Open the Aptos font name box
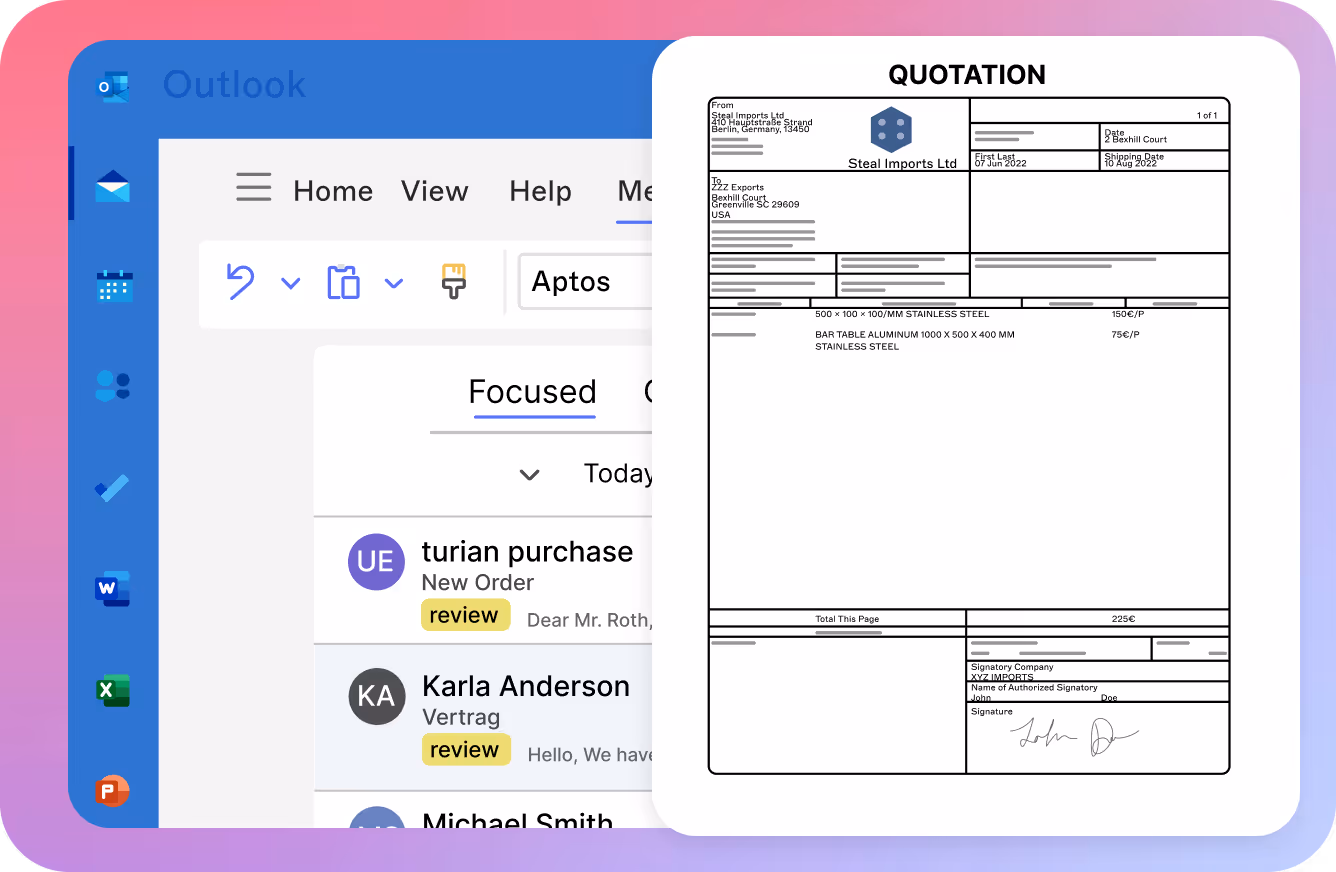This screenshot has height=872, width=1336. tap(586, 282)
